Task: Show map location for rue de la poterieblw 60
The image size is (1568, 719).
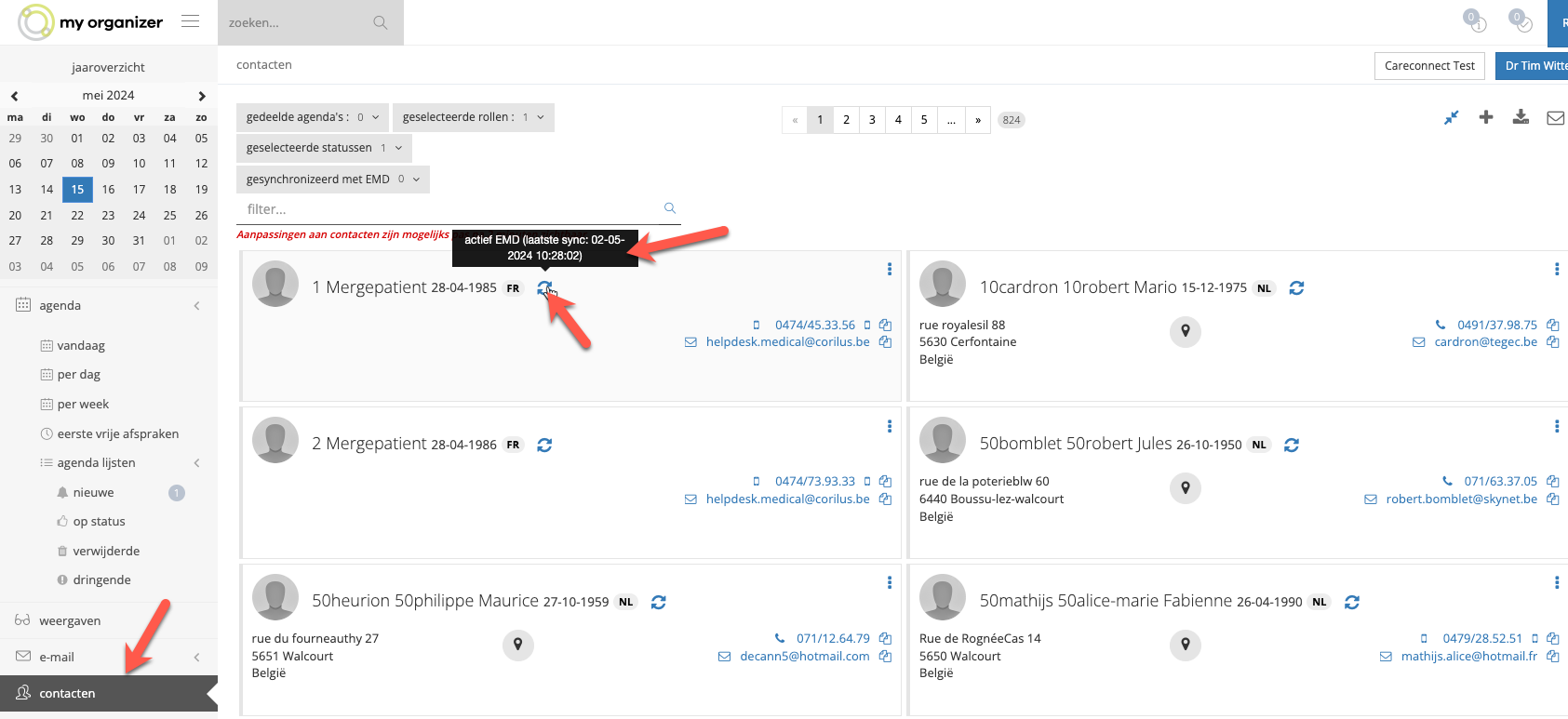Action: coord(1186,488)
